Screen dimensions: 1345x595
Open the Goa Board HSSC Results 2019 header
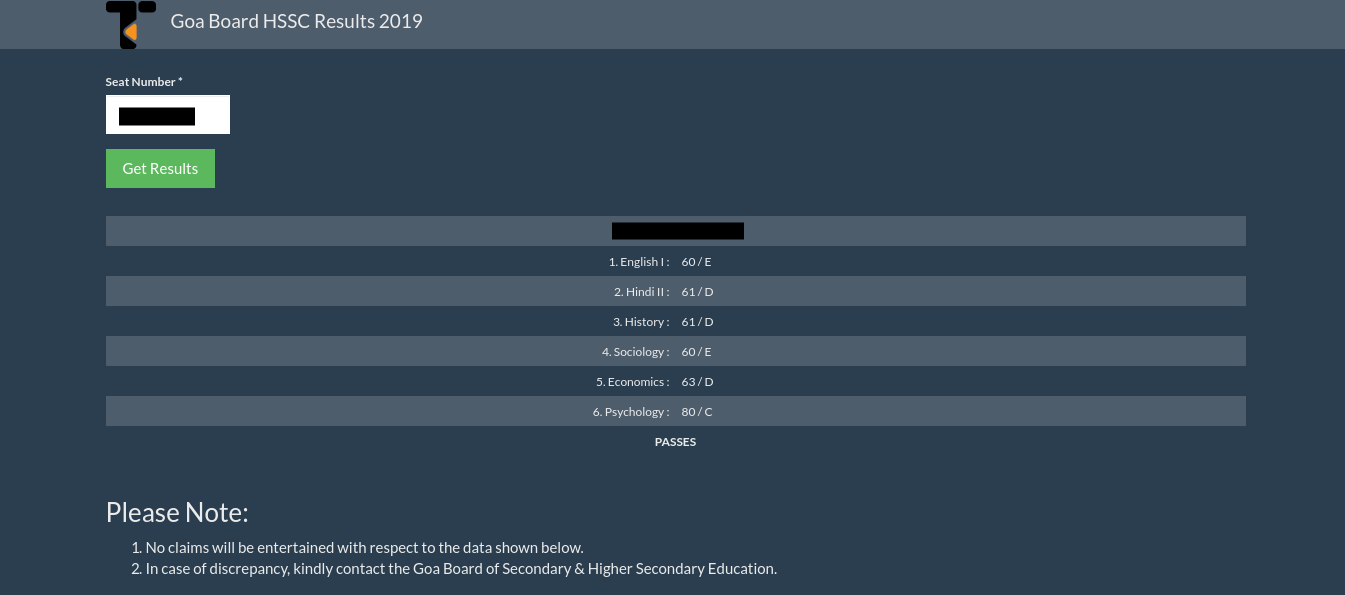click(x=296, y=20)
